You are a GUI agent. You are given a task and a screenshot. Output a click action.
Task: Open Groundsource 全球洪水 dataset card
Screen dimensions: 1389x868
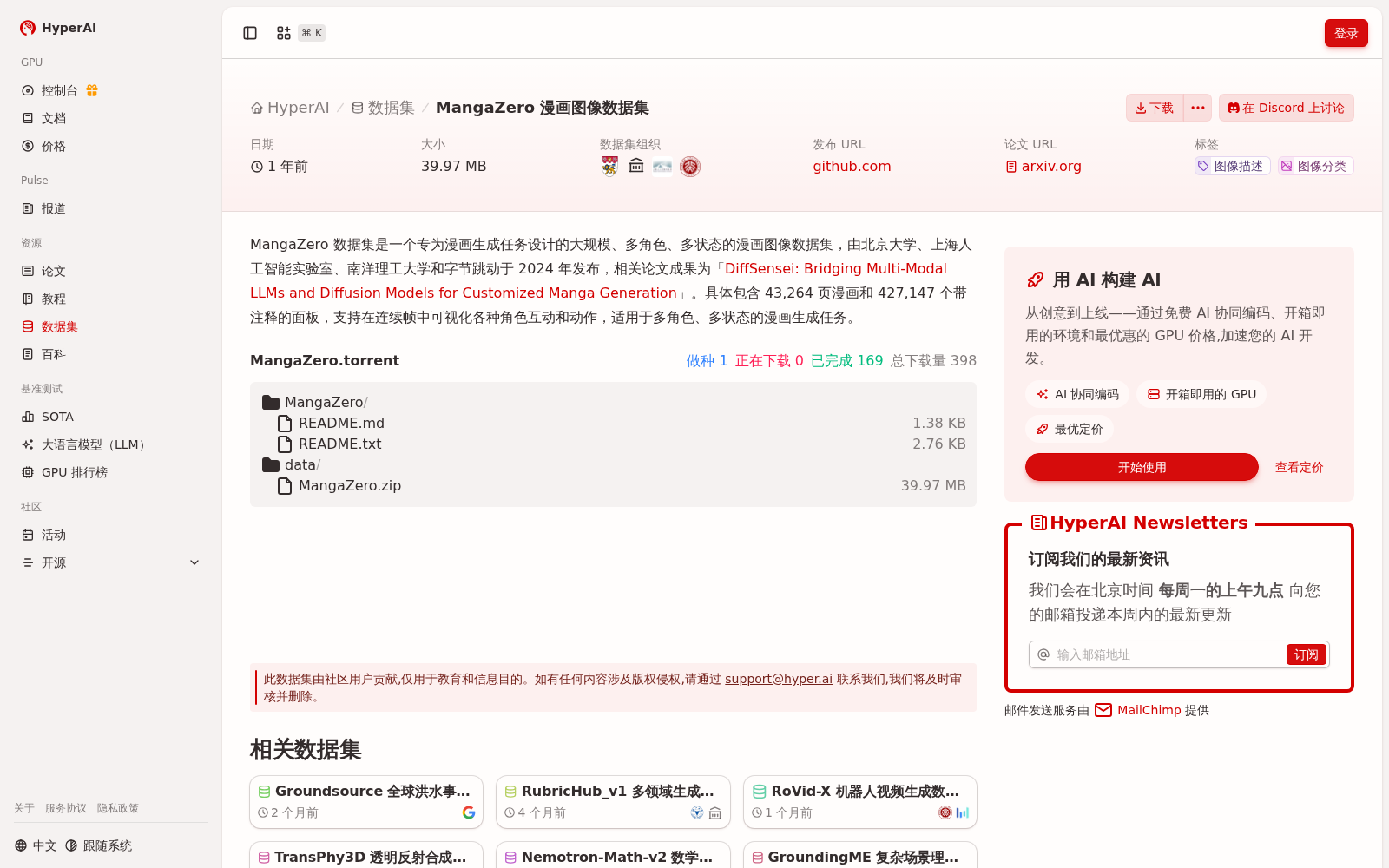click(x=366, y=802)
